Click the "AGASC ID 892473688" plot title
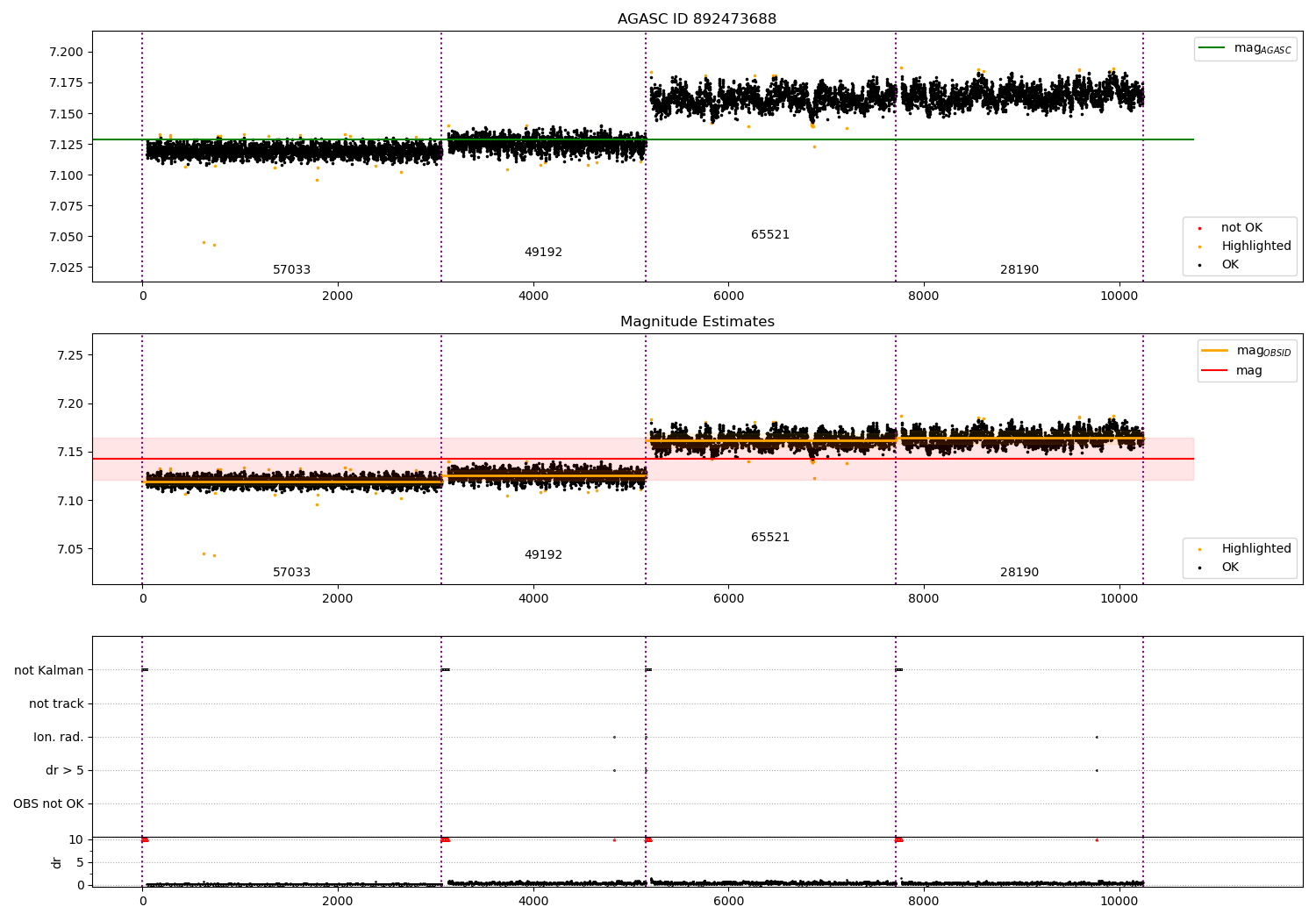1316x921 pixels. [x=697, y=19]
